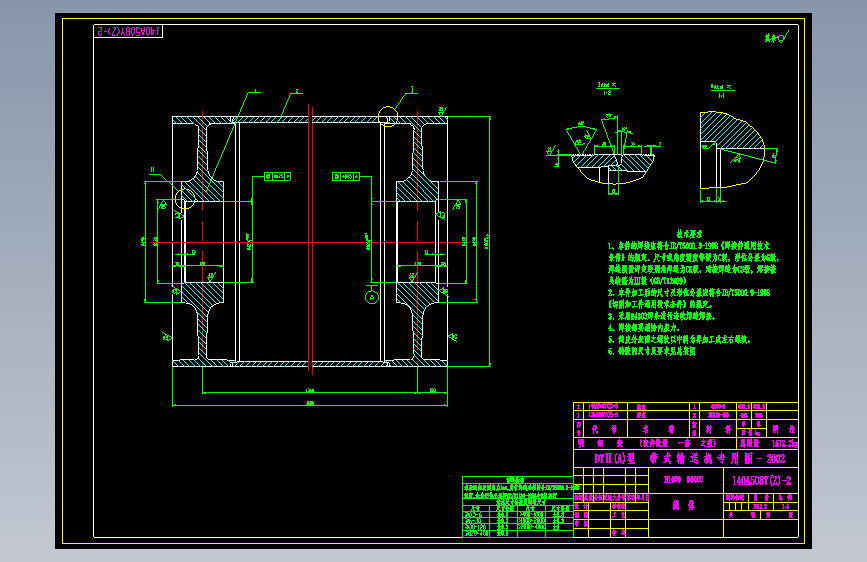Viewport: 867px width, 562px height.
Task: Click drawing number 140A508Y(Z)-2 in title block
Action: coord(761,481)
